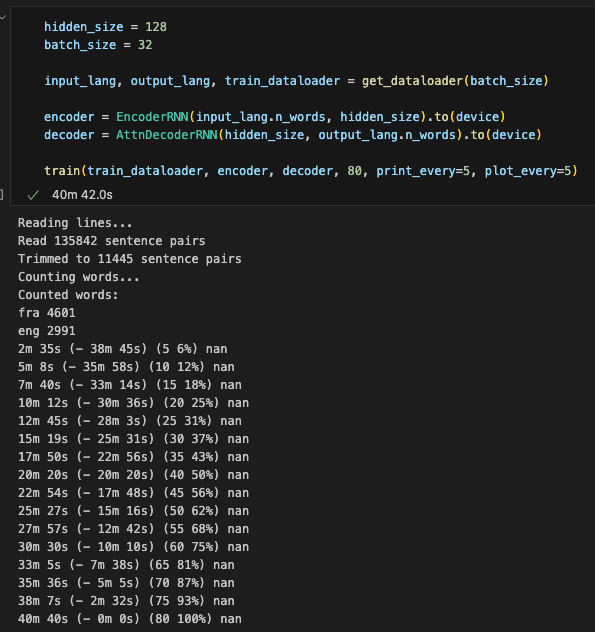595x632 pixels.
Task: Click the 'Read 135842 sentence pairs' output line
Action: click(112, 241)
